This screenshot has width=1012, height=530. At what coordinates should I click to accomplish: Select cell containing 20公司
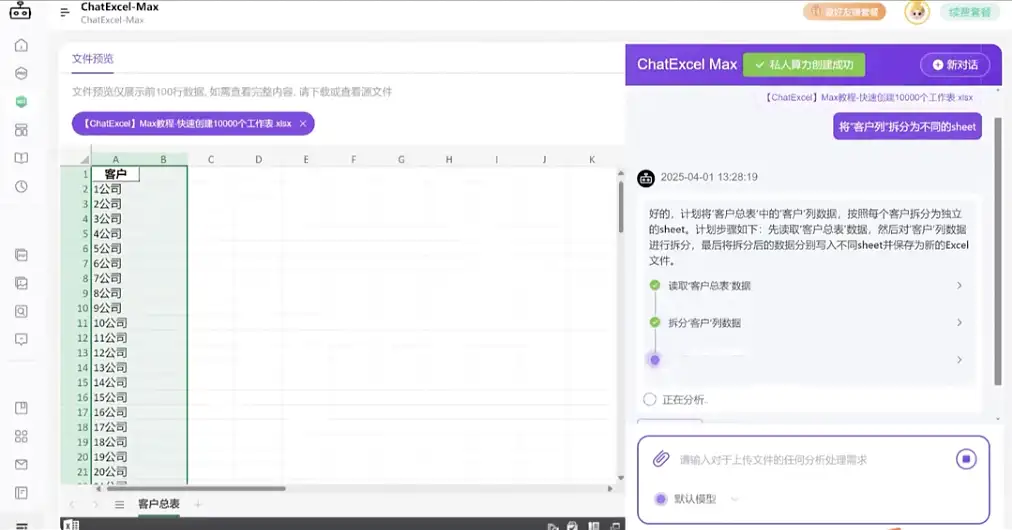116,471
